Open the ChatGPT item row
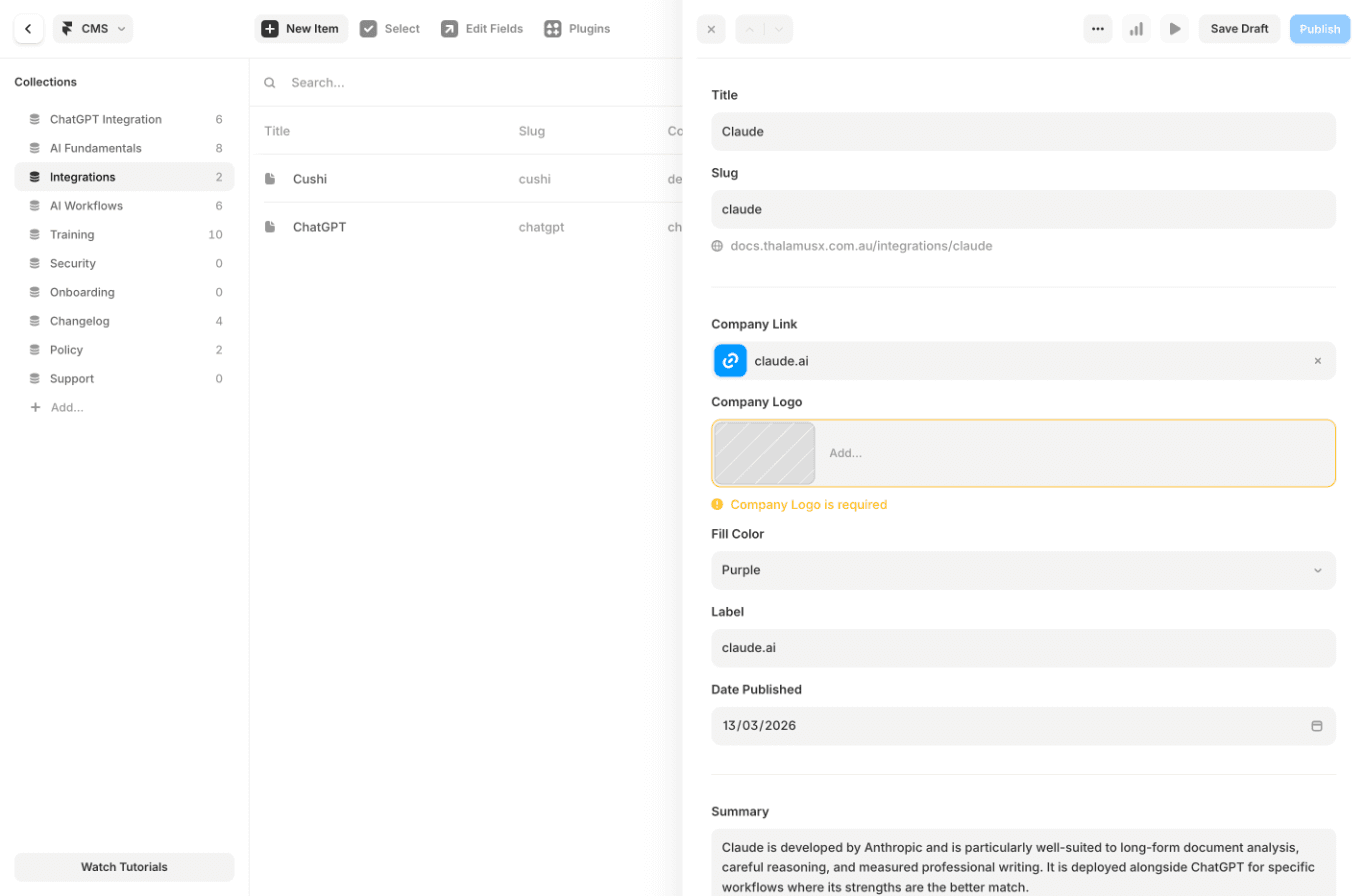The height and width of the screenshot is (896, 1365). point(466,227)
